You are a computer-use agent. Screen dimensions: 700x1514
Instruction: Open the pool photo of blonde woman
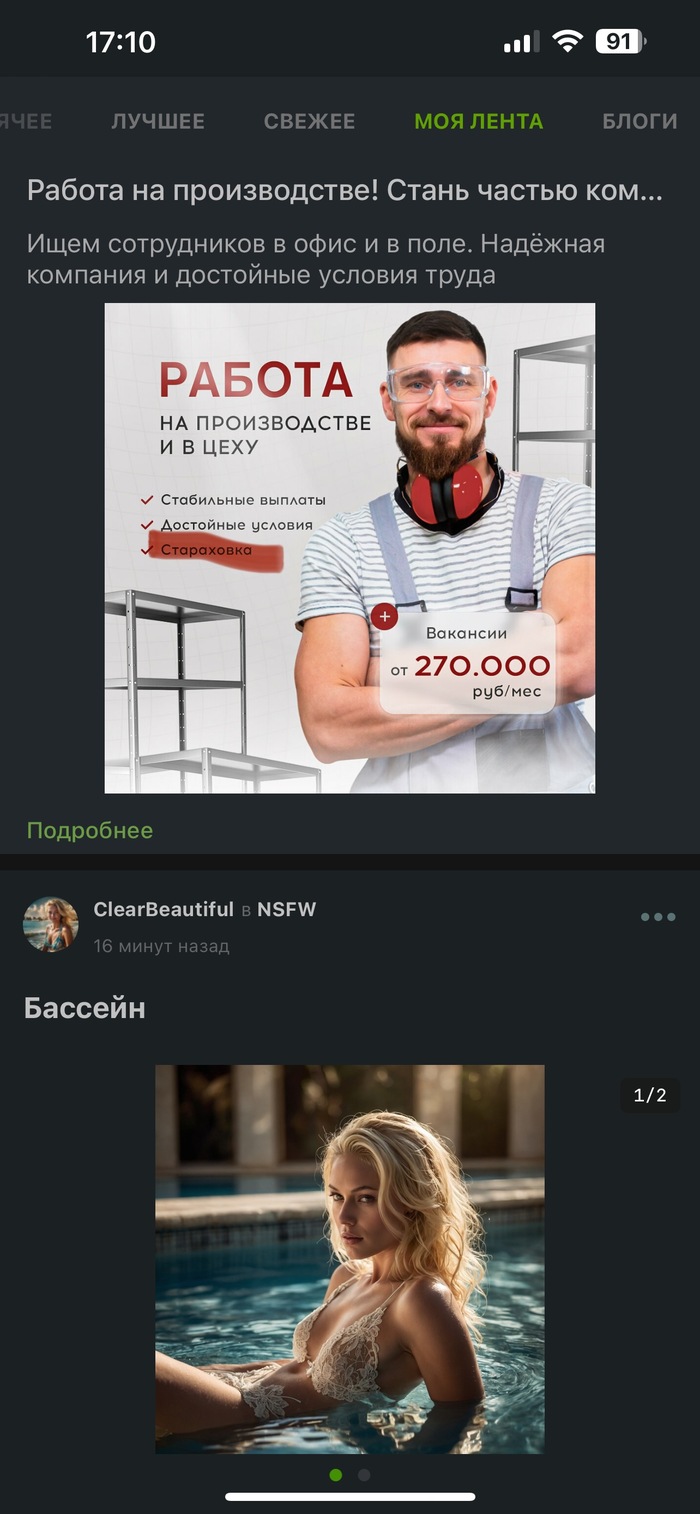point(350,1259)
